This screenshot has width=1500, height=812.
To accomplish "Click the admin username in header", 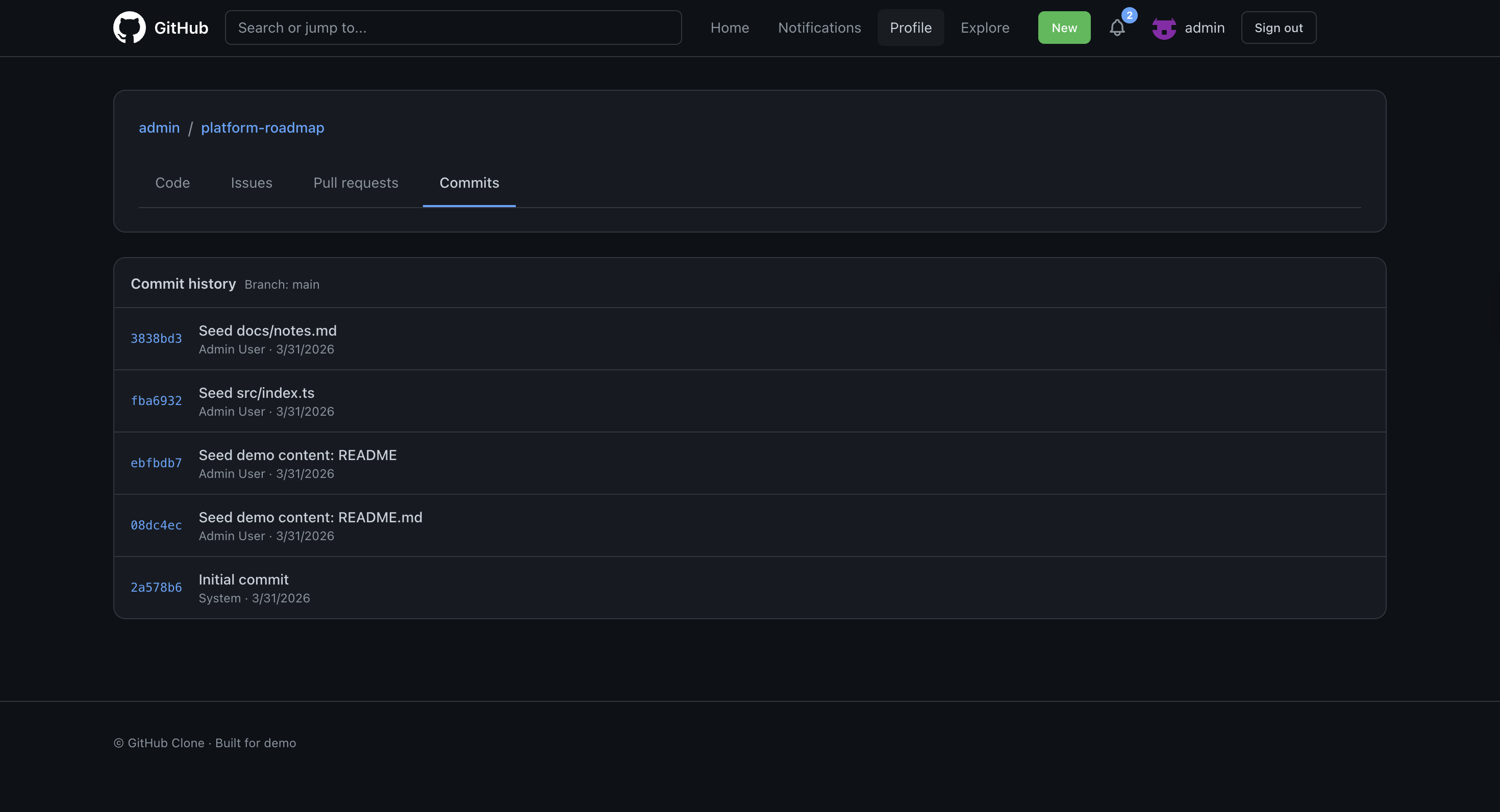I will (x=1204, y=28).
